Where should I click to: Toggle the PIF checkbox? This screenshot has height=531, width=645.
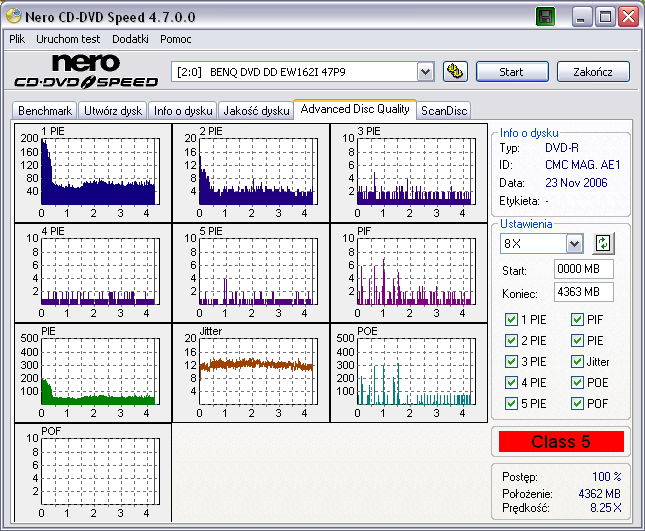578,320
